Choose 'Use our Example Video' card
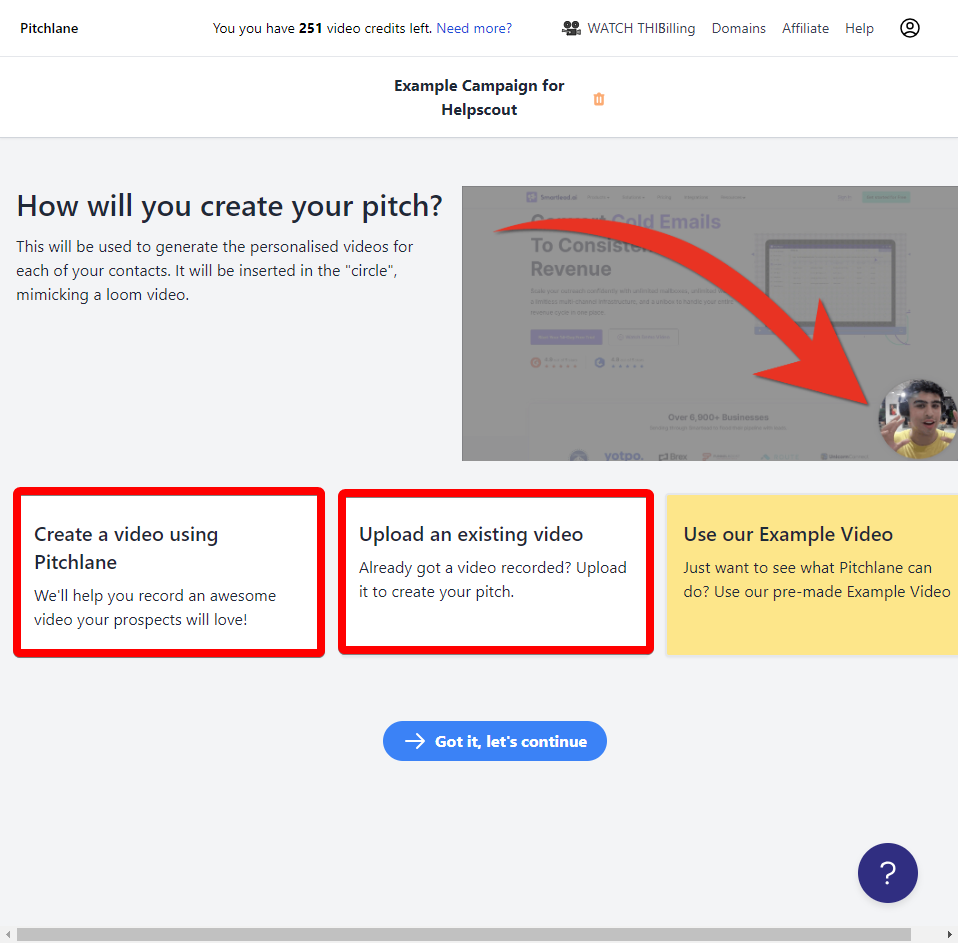The image size is (958, 943). [x=811, y=574]
